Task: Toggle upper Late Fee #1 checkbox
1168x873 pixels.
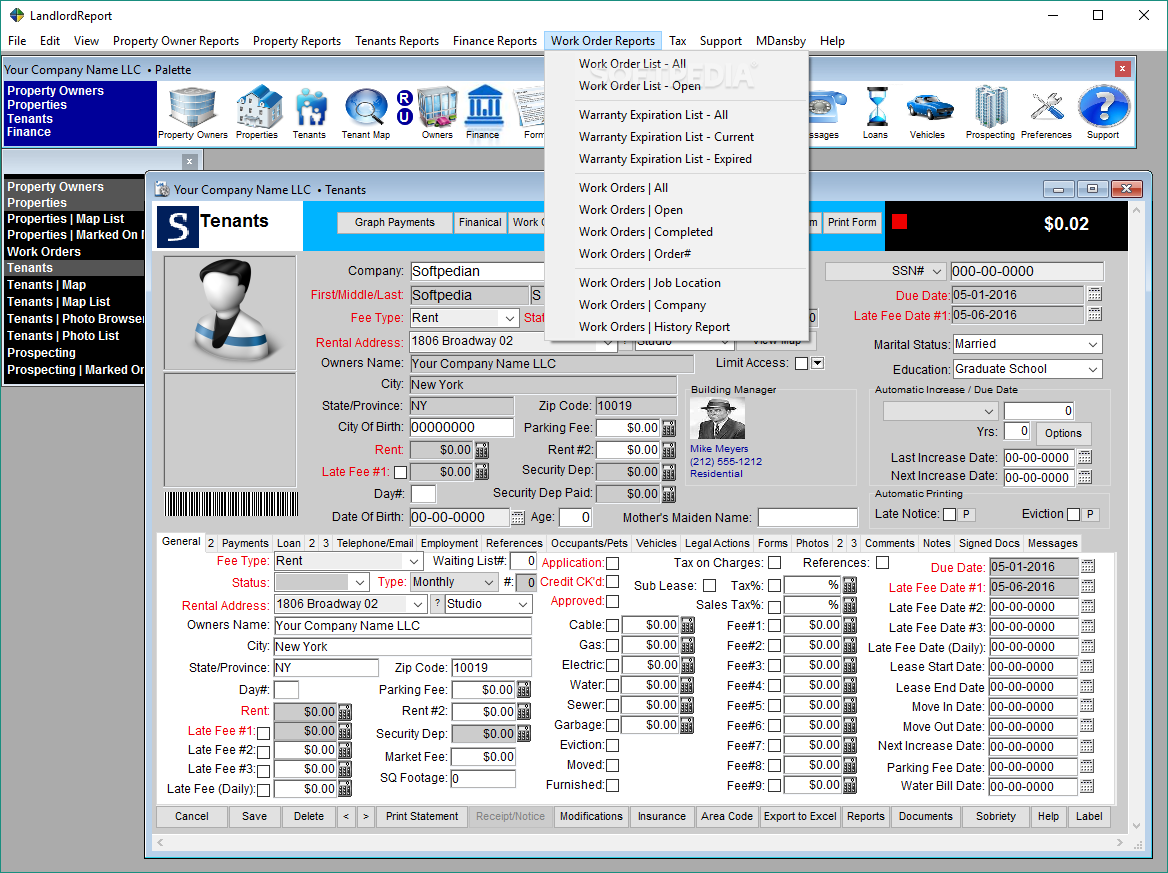Action: [x=401, y=472]
